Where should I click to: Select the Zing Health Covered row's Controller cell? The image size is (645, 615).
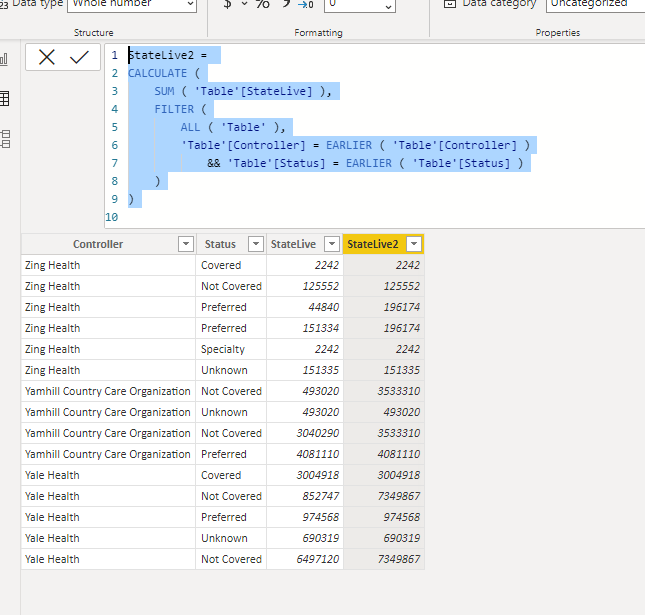[x=109, y=265]
